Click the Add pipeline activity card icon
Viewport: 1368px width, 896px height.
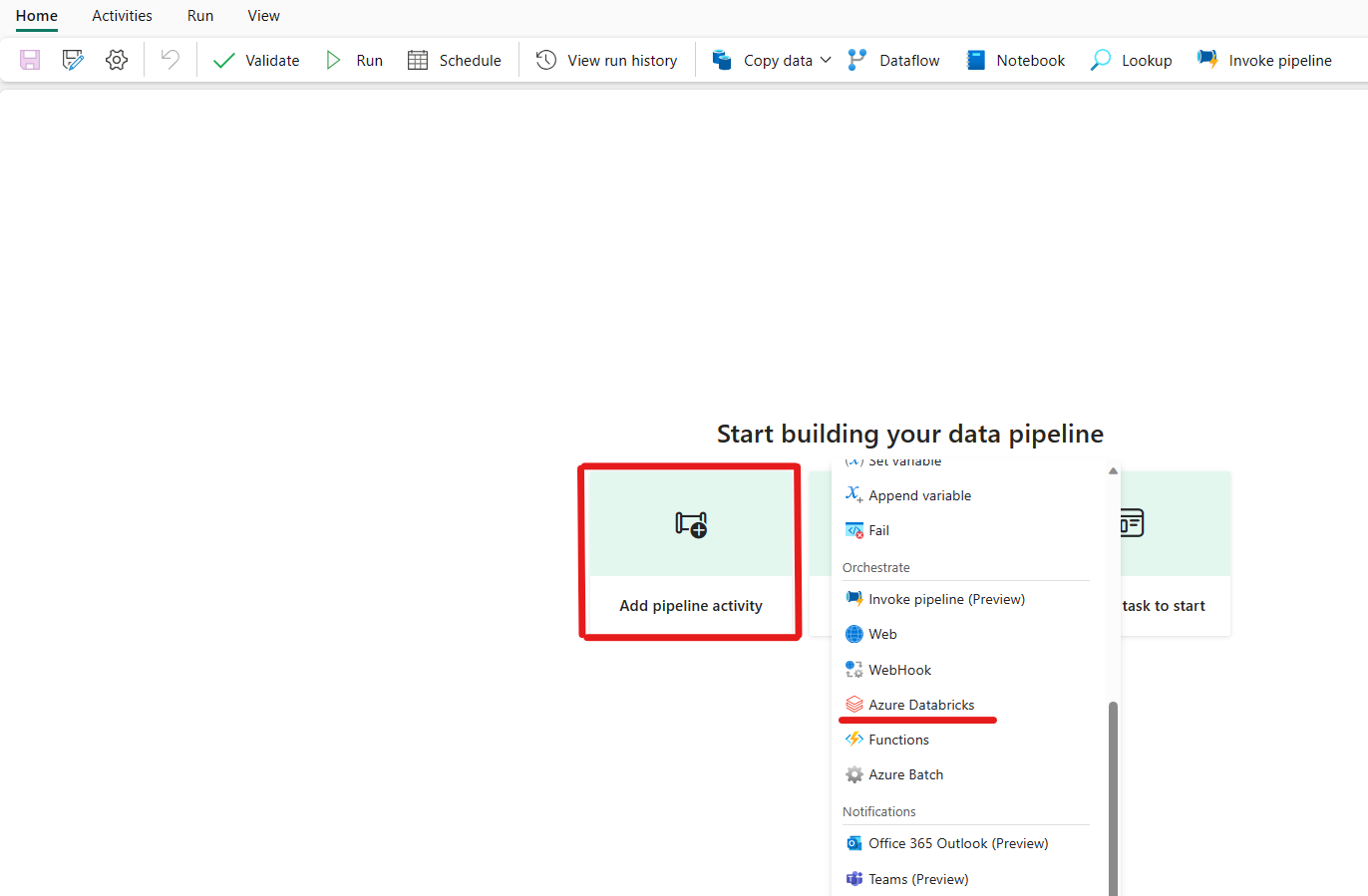tap(691, 523)
